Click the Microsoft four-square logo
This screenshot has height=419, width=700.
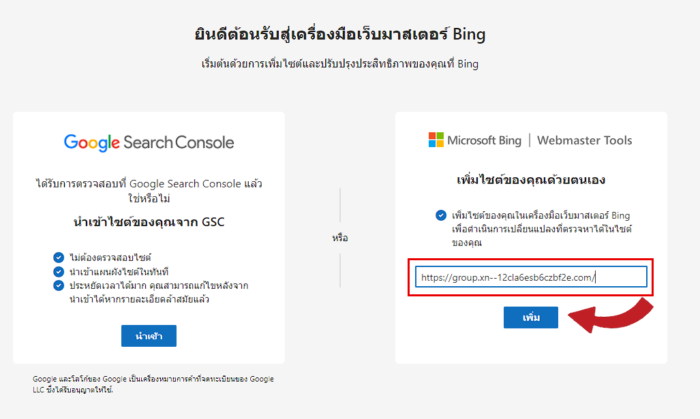[436, 140]
